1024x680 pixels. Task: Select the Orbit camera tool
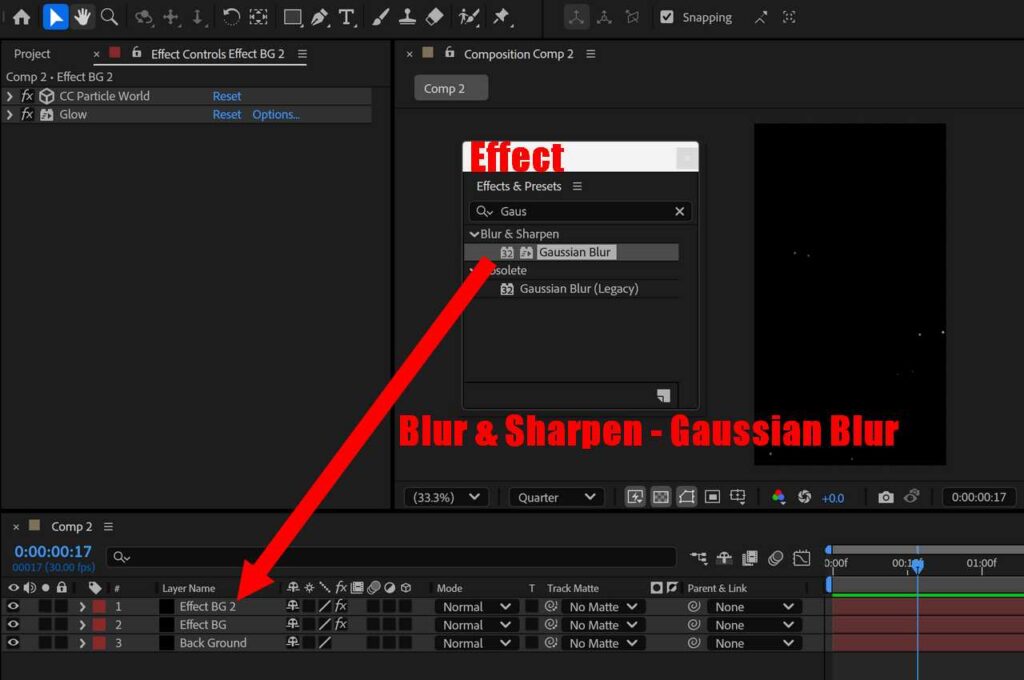click(143, 17)
